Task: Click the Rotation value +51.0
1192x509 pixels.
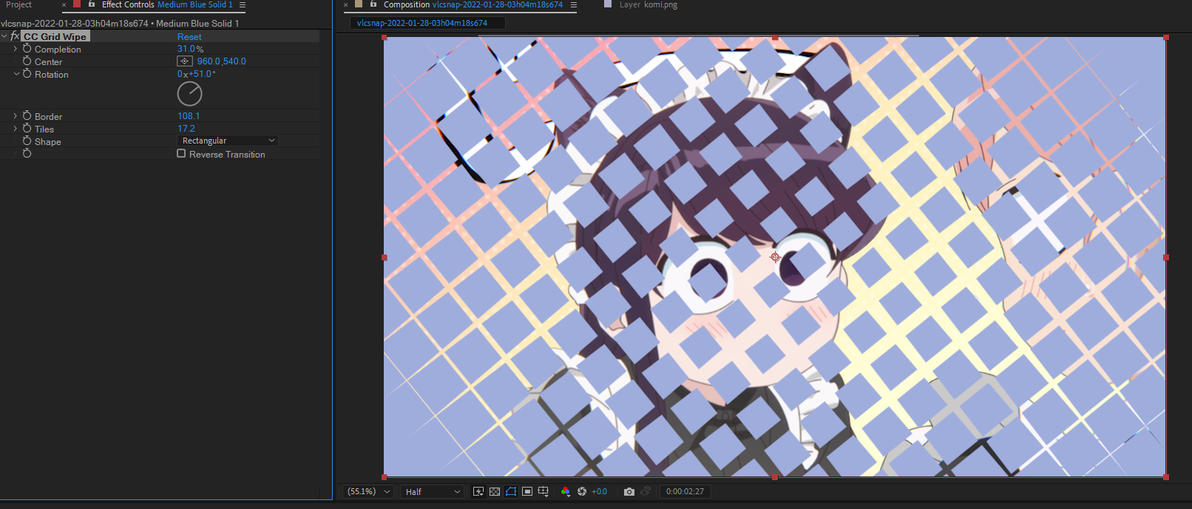Action: click(x=202, y=74)
